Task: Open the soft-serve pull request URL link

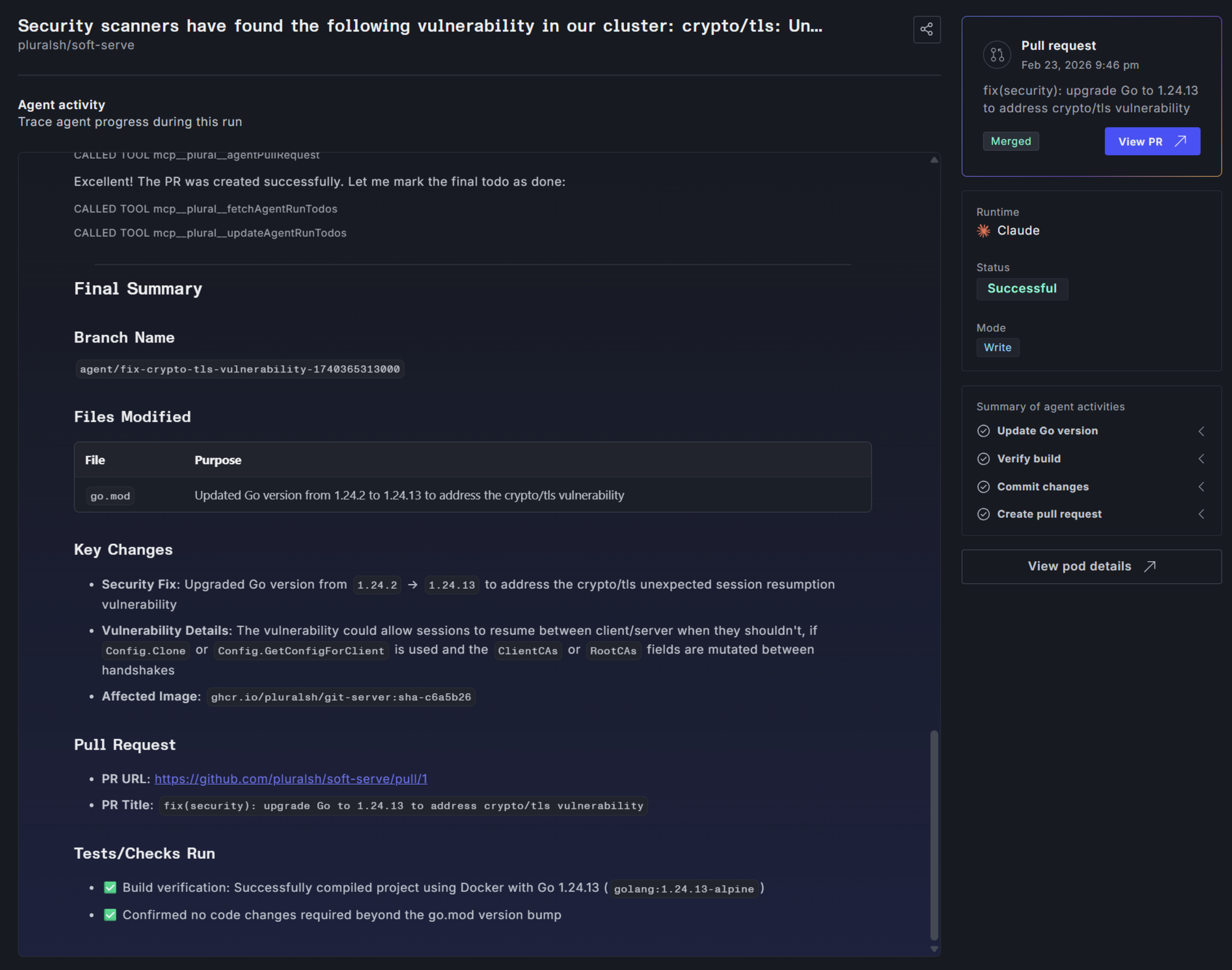Action: point(291,778)
